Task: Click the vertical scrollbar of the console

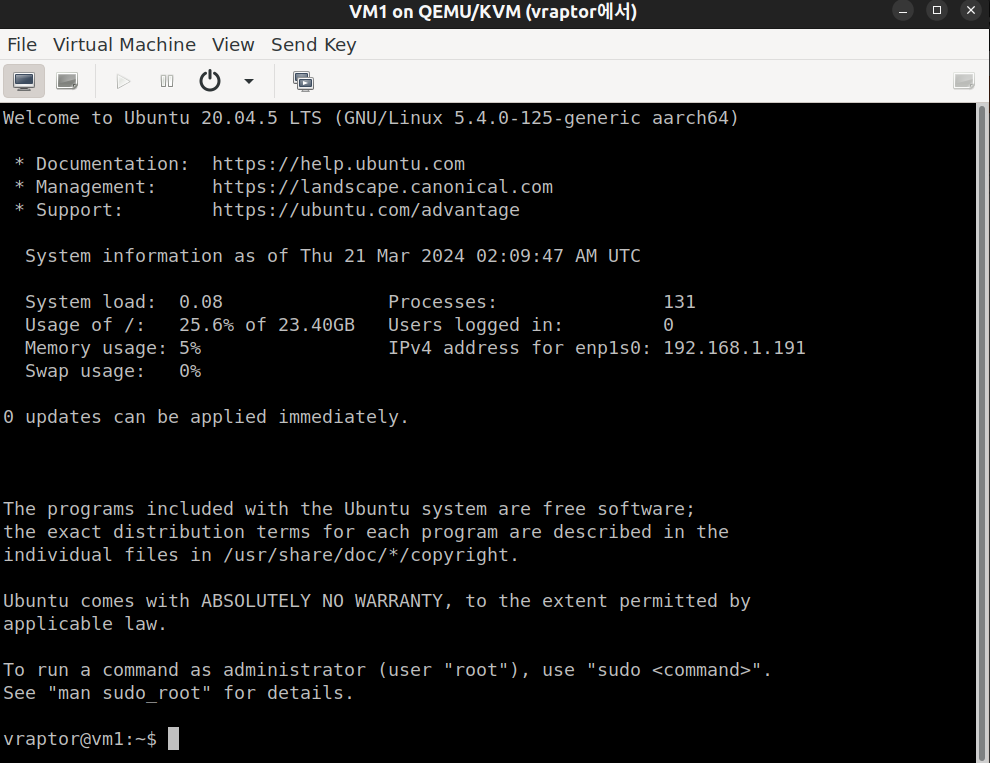Action: [982, 433]
